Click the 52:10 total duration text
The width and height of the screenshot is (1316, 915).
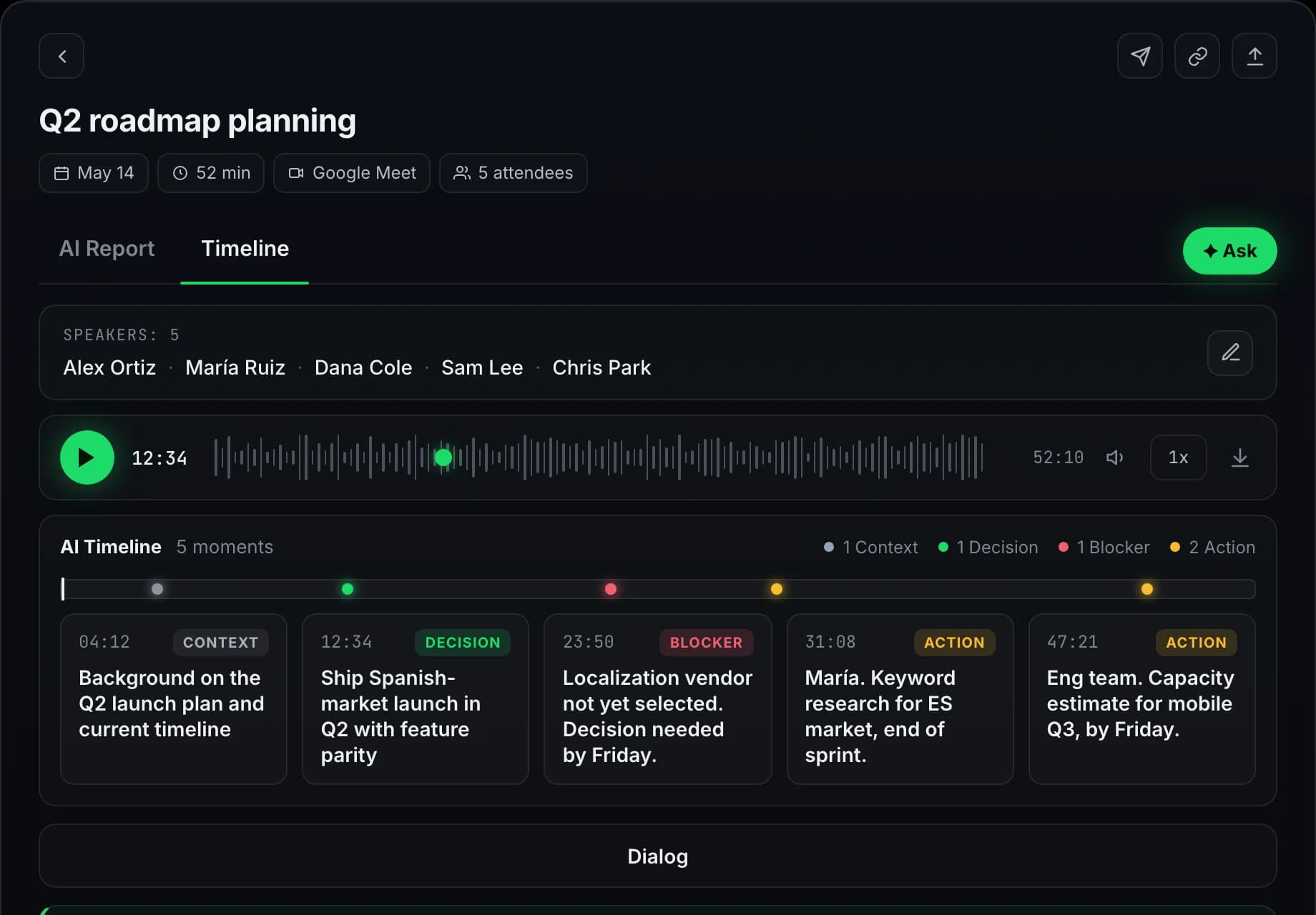(x=1058, y=457)
